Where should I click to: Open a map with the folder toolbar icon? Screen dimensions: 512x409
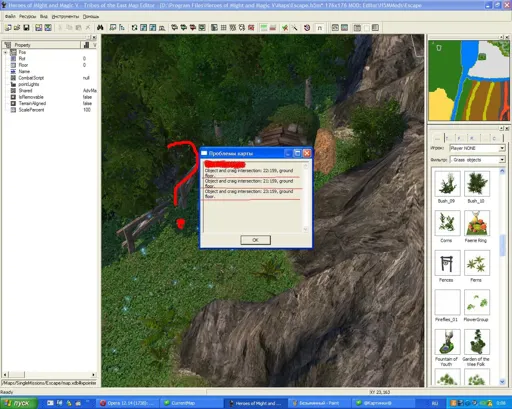coord(17,28)
